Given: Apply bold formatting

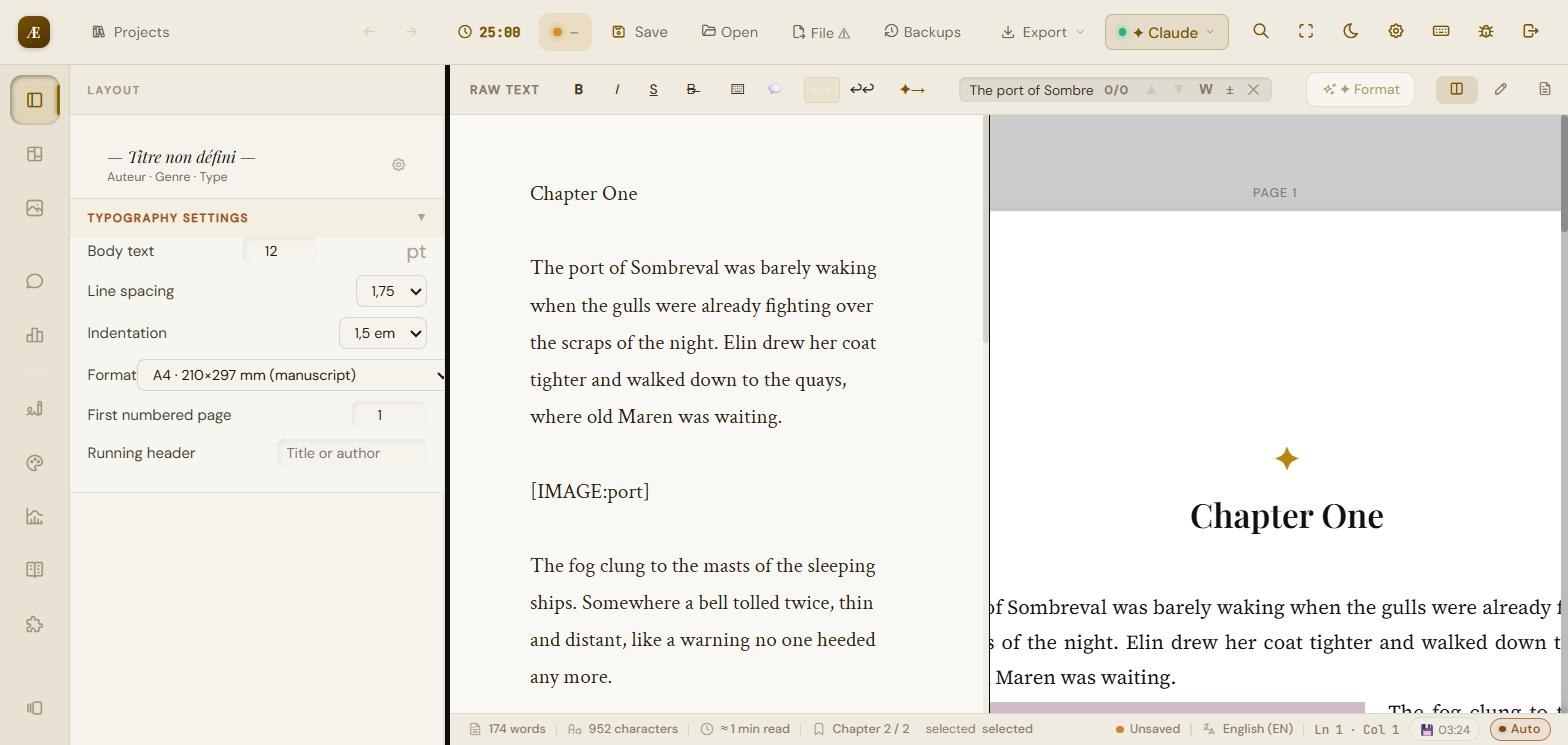Looking at the screenshot, I should coord(578,90).
